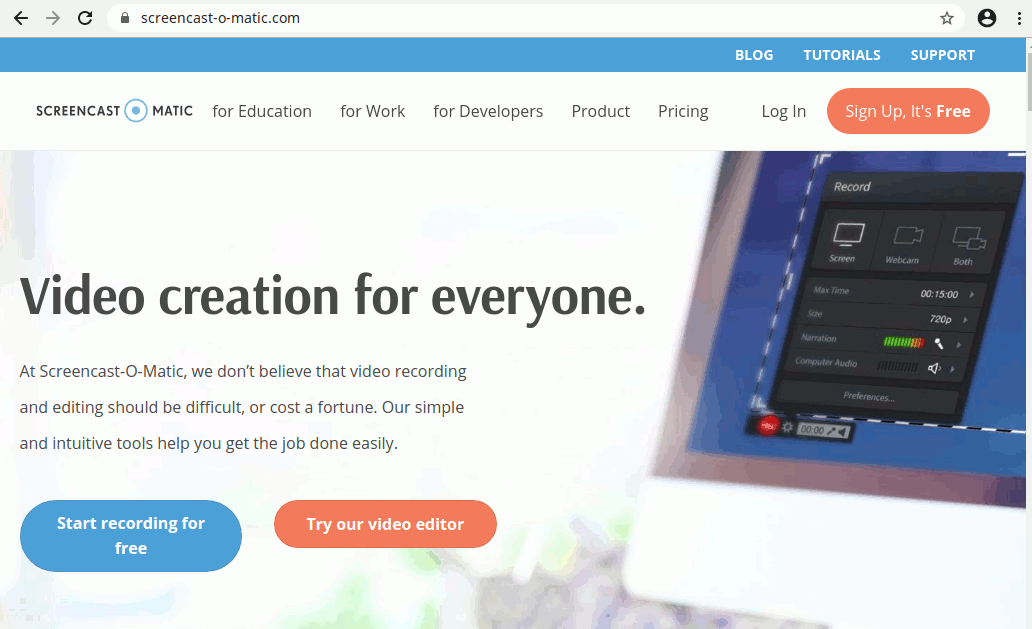Open the for Work menu
This screenshot has width=1032, height=629.
coord(373,111)
